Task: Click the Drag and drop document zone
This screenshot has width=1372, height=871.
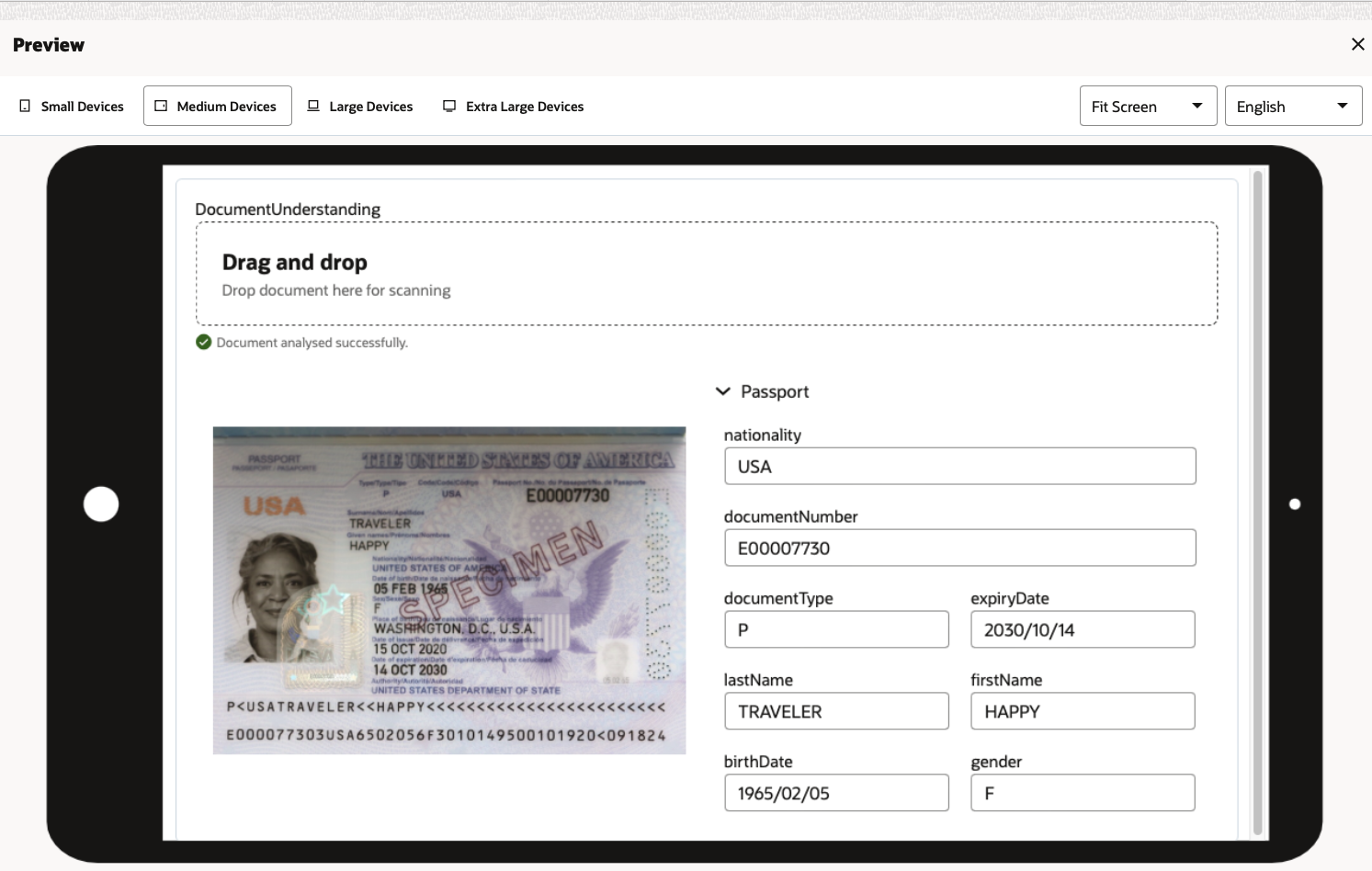Action: [x=707, y=274]
